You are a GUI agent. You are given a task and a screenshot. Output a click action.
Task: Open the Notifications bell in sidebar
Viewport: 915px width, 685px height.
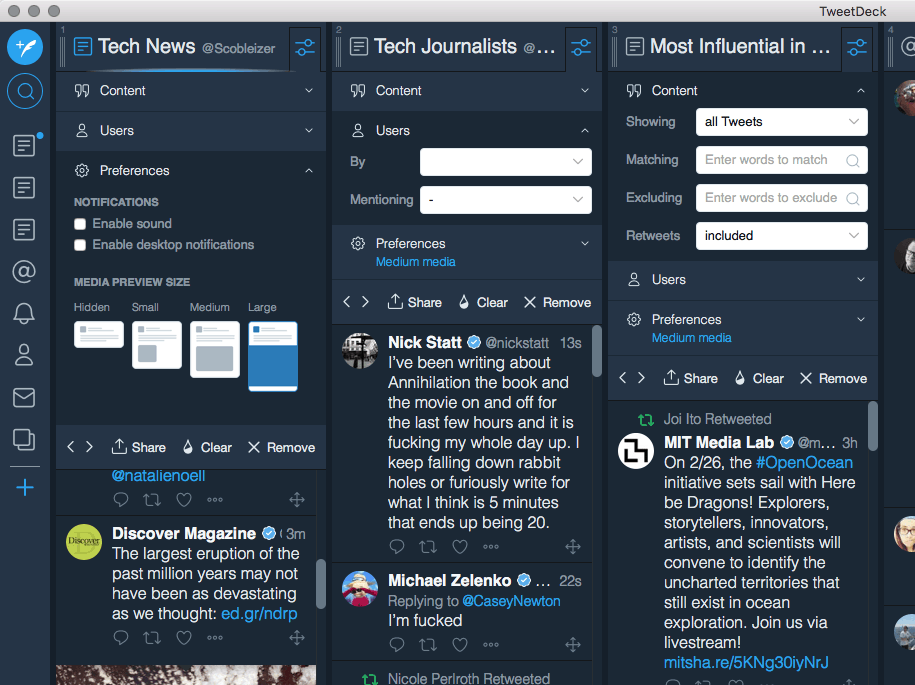coord(24,313)
